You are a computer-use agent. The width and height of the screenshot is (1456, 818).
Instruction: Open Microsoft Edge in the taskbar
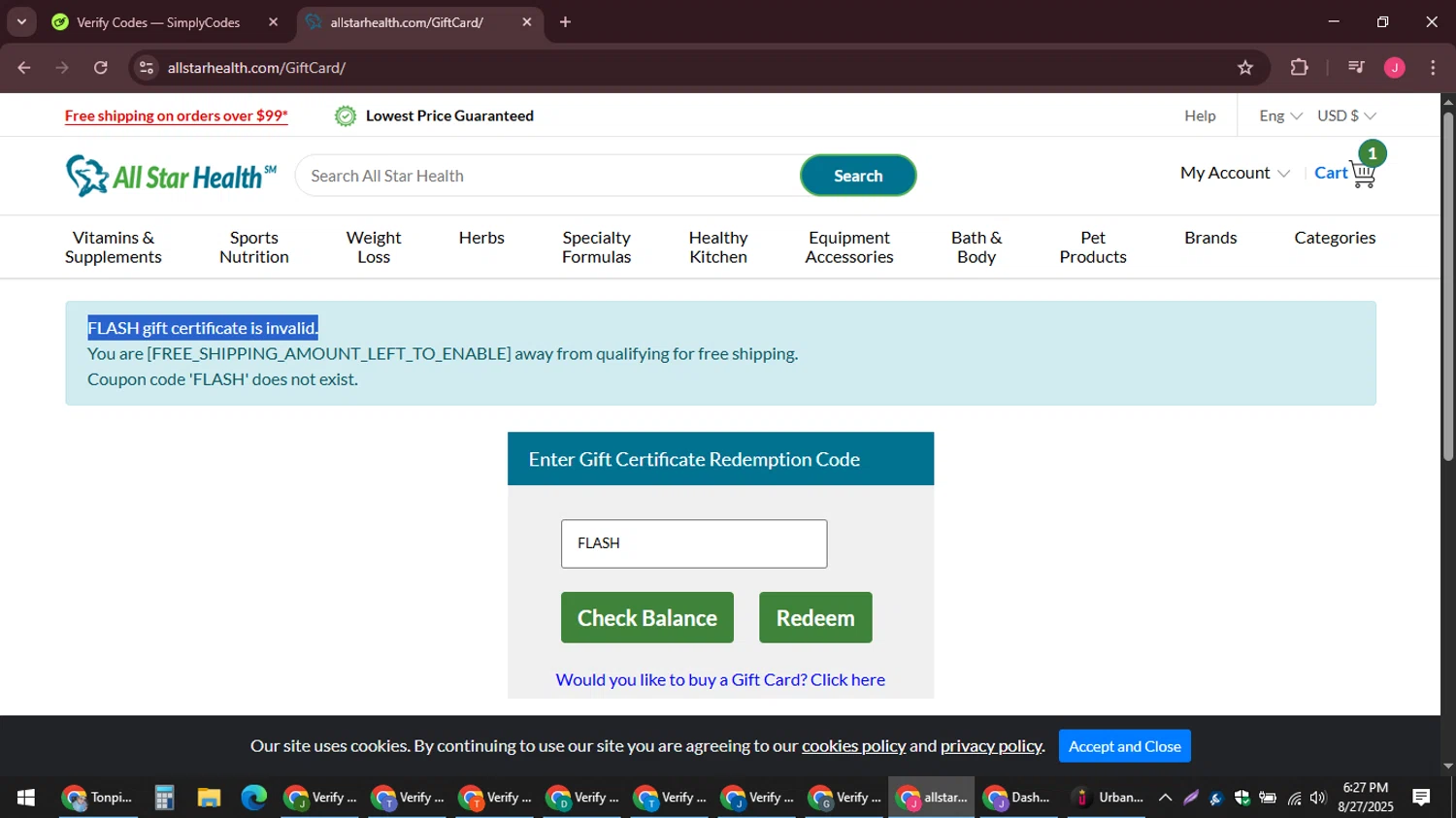tap(254, 798)
